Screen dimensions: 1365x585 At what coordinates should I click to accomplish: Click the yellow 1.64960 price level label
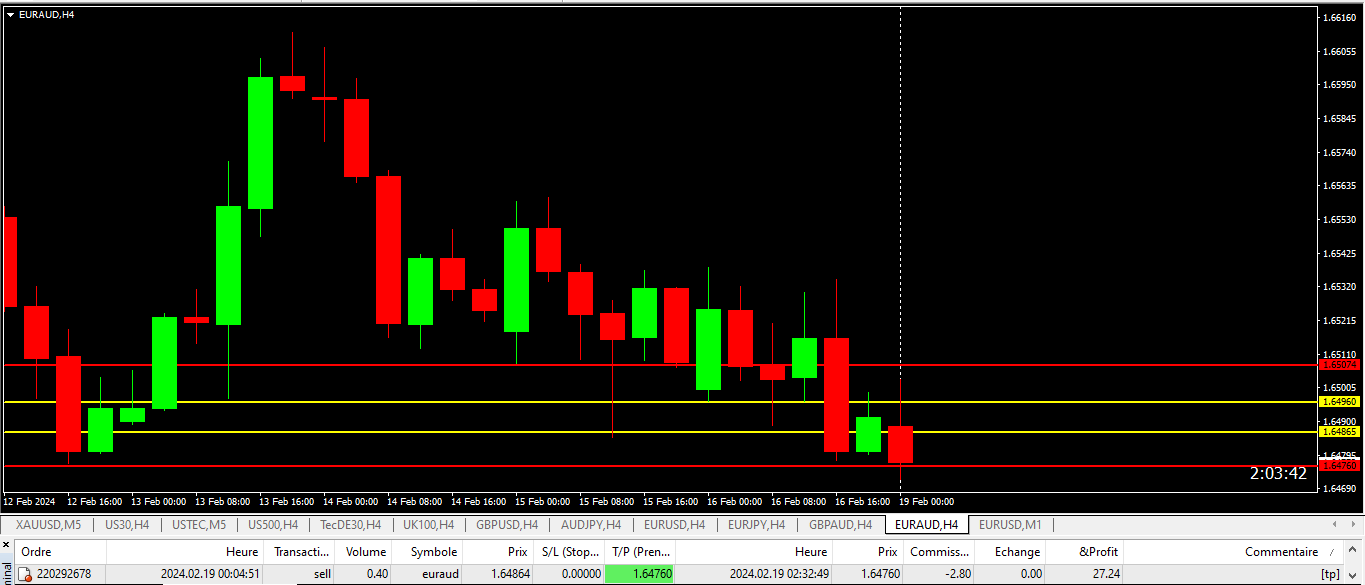tap(1339, 401)
